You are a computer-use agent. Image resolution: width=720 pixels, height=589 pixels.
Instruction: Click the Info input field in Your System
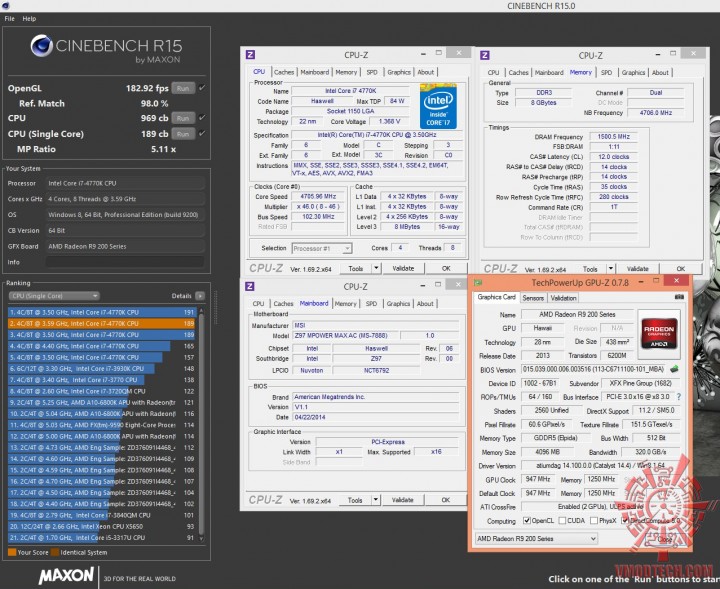124,262
